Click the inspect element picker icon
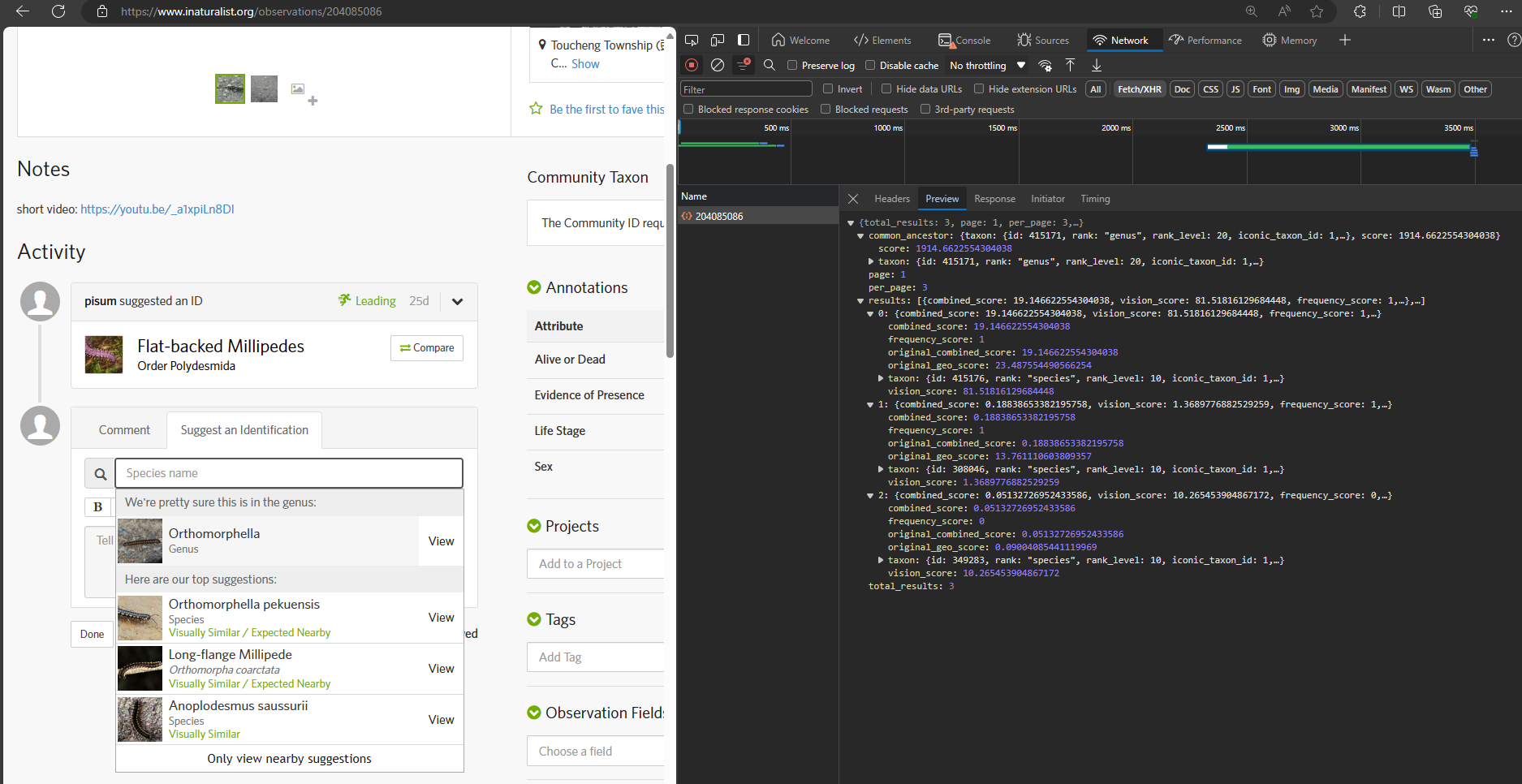The width and height of the screenshot is (1522, 784). click(692, 40)
